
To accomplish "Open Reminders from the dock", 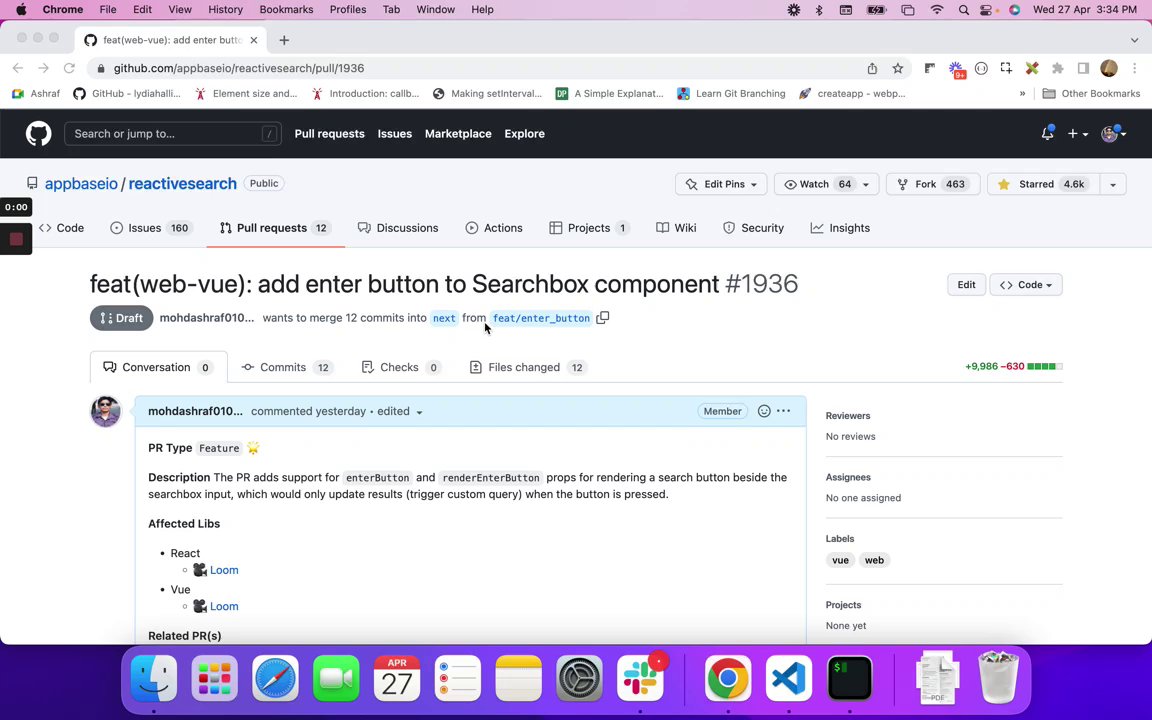I will (x=458, y=678).
